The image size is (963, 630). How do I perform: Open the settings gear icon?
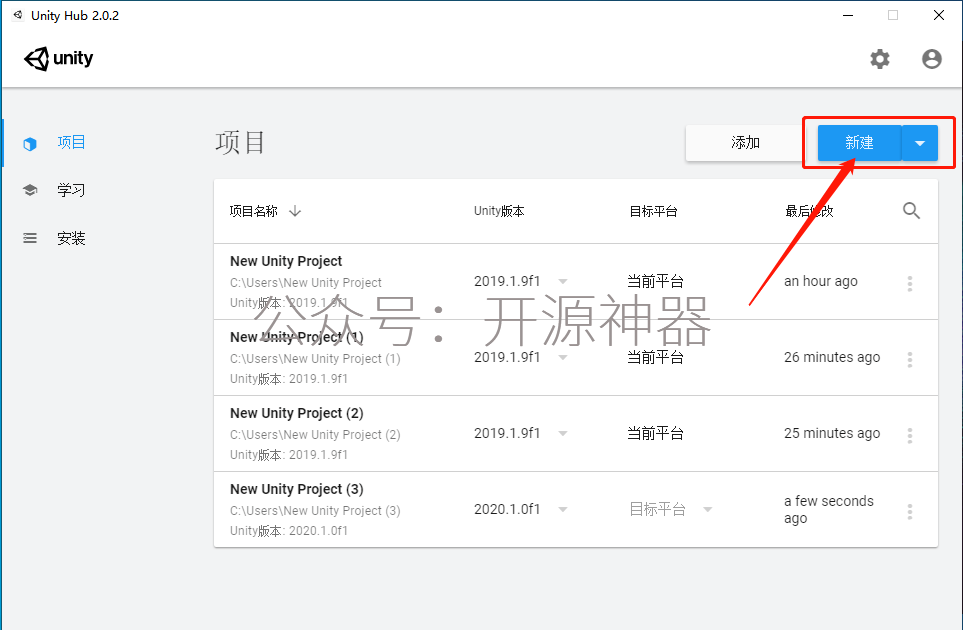879,59
